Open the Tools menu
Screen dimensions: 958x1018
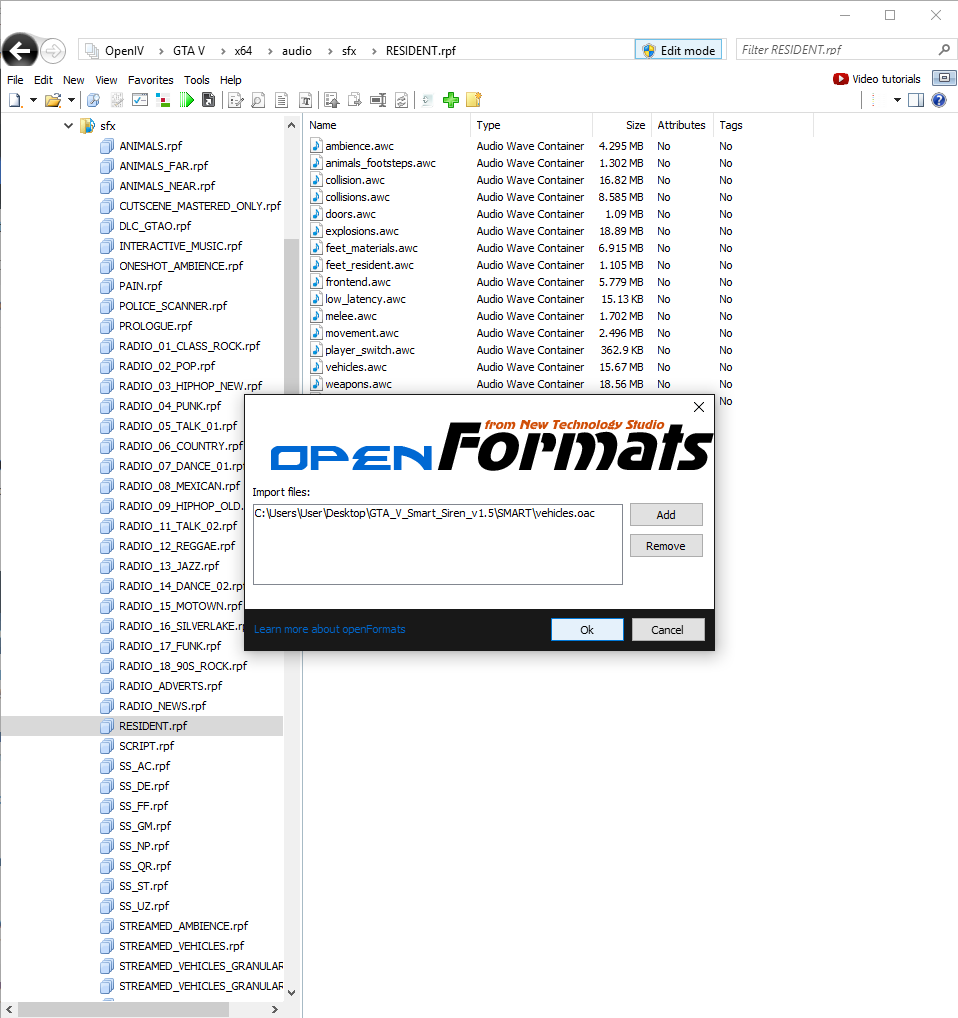coord(197,80)
